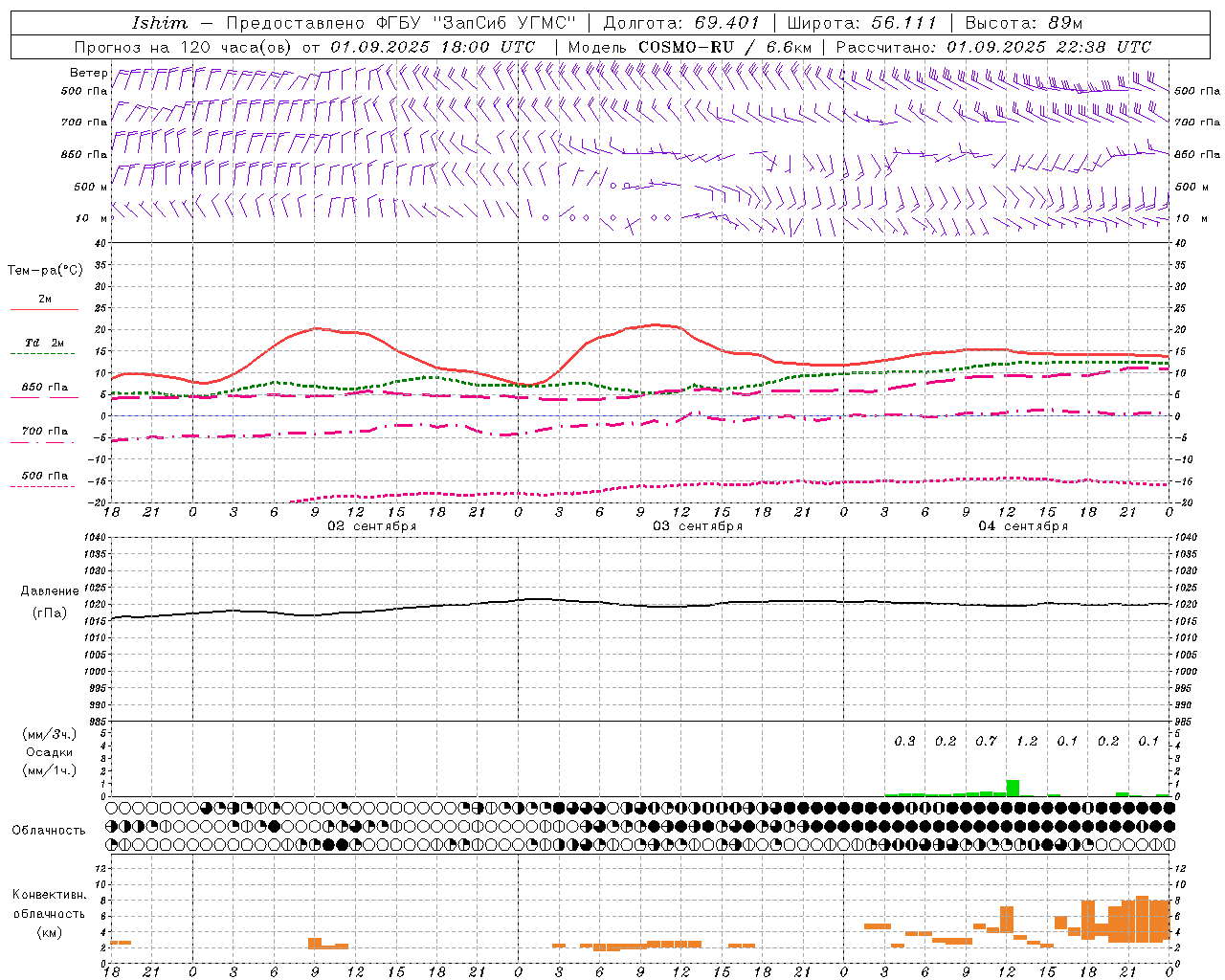Click the 04 сентября date label

[1023, 526]
